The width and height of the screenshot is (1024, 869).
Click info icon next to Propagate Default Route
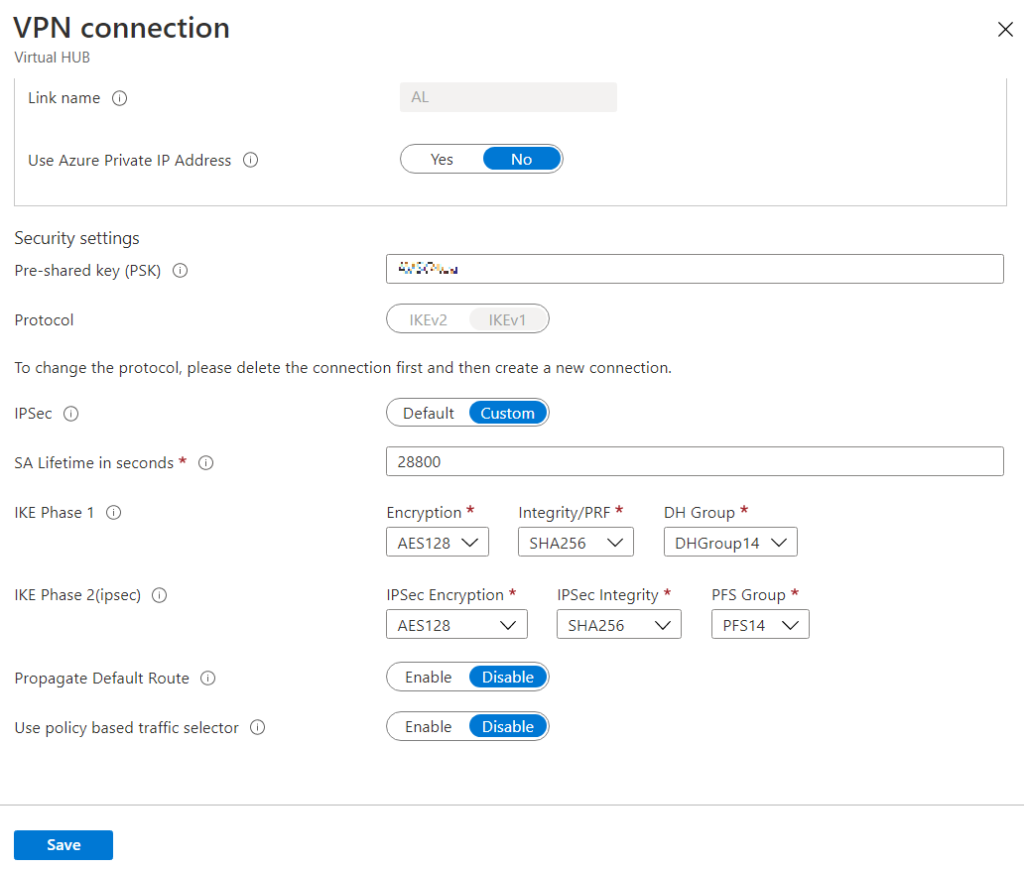point(208,678)
